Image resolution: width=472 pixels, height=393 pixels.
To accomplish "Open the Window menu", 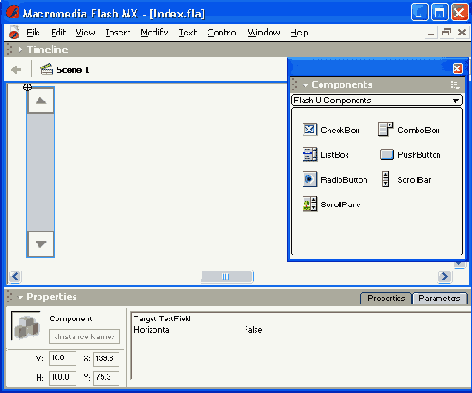I will click(x=264, y=32).
